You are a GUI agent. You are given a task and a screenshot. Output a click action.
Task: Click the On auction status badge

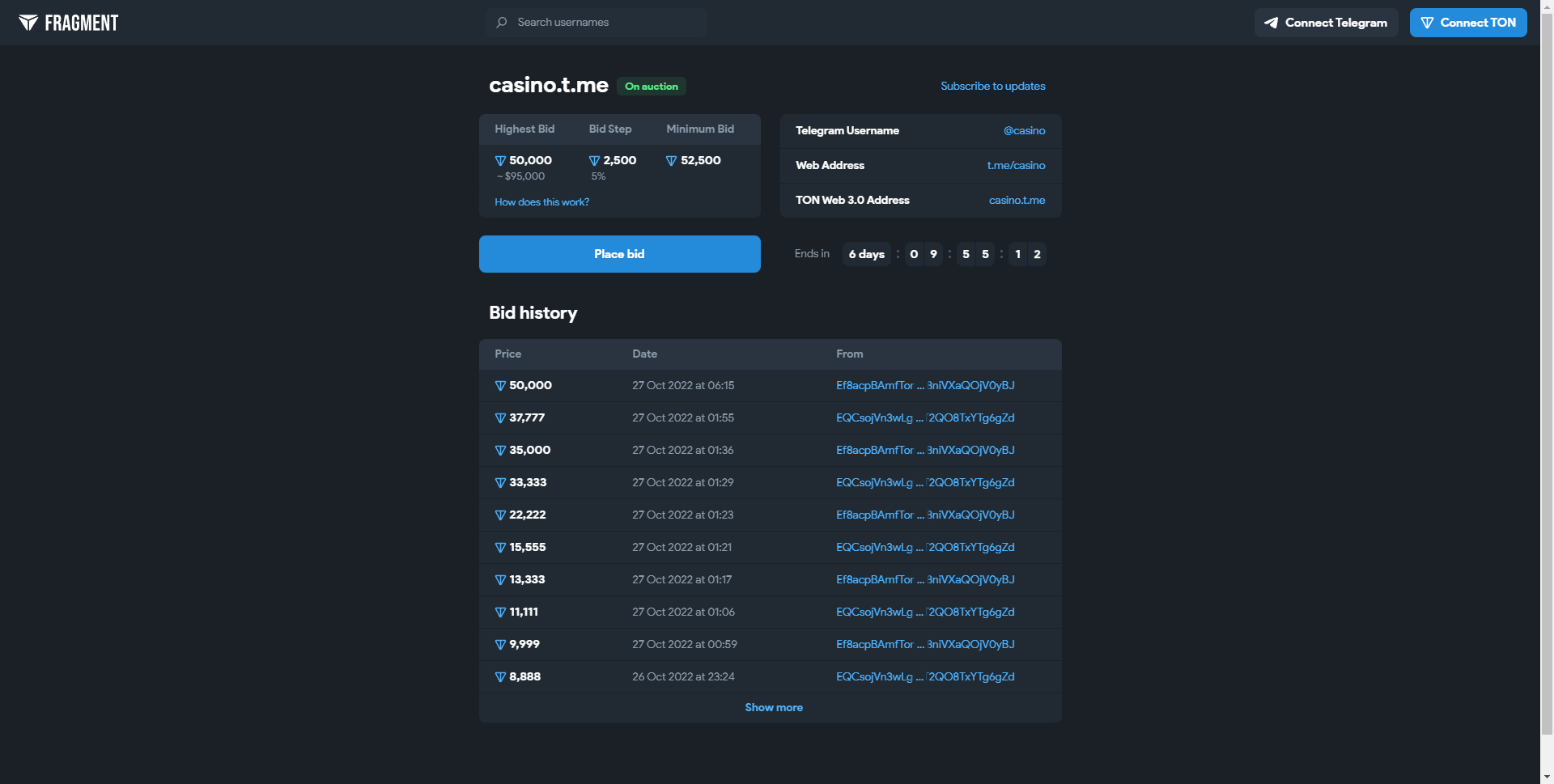652,87
